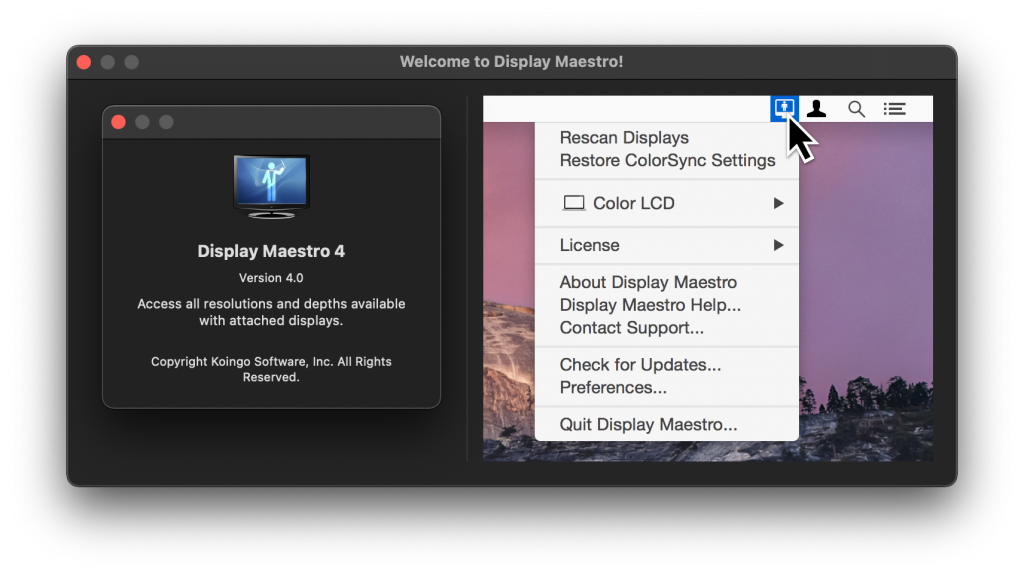Choose Quit Display Maestro...
The height and width of the screenshot is (575, 1024).
point(648,425)
